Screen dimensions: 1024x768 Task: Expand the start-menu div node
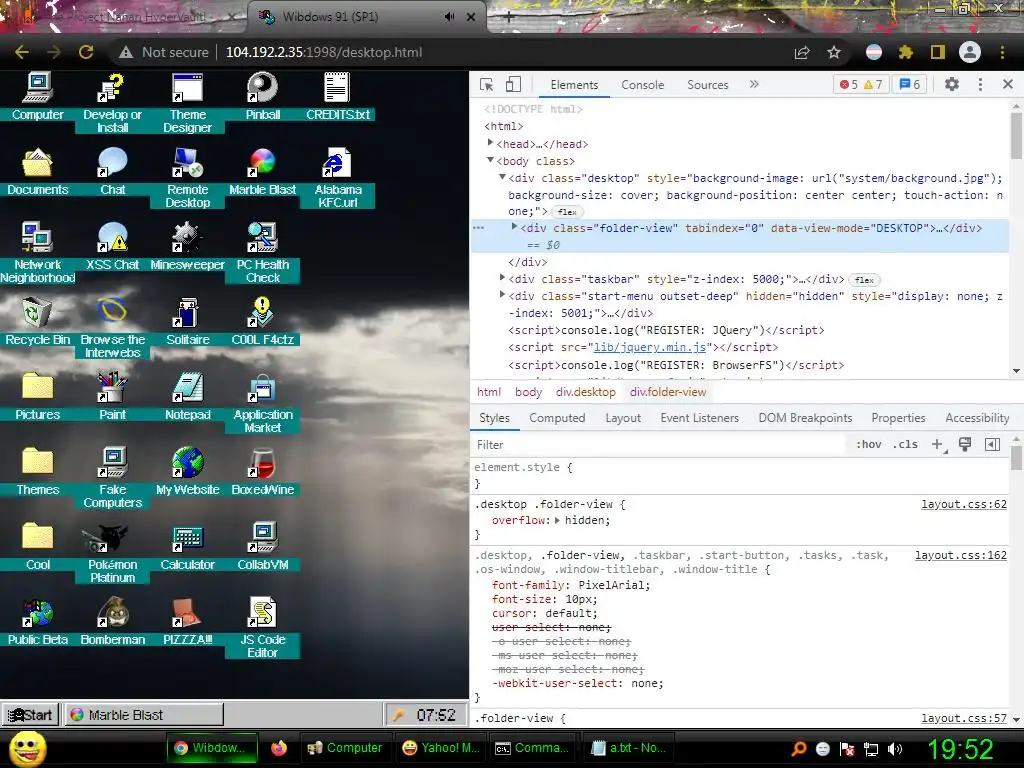[502, 295]
